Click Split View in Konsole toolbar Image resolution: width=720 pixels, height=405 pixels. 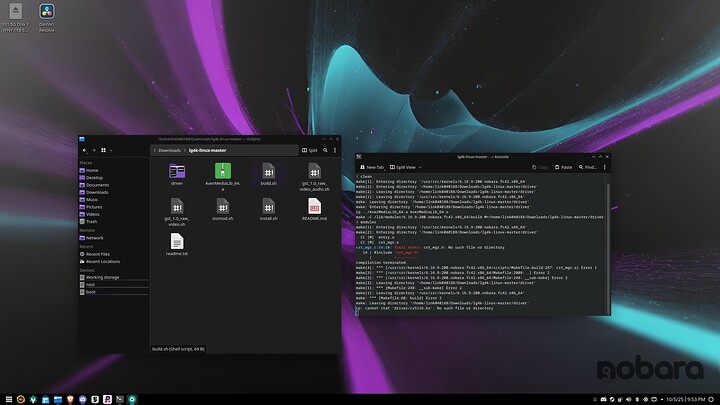point(403,167)
